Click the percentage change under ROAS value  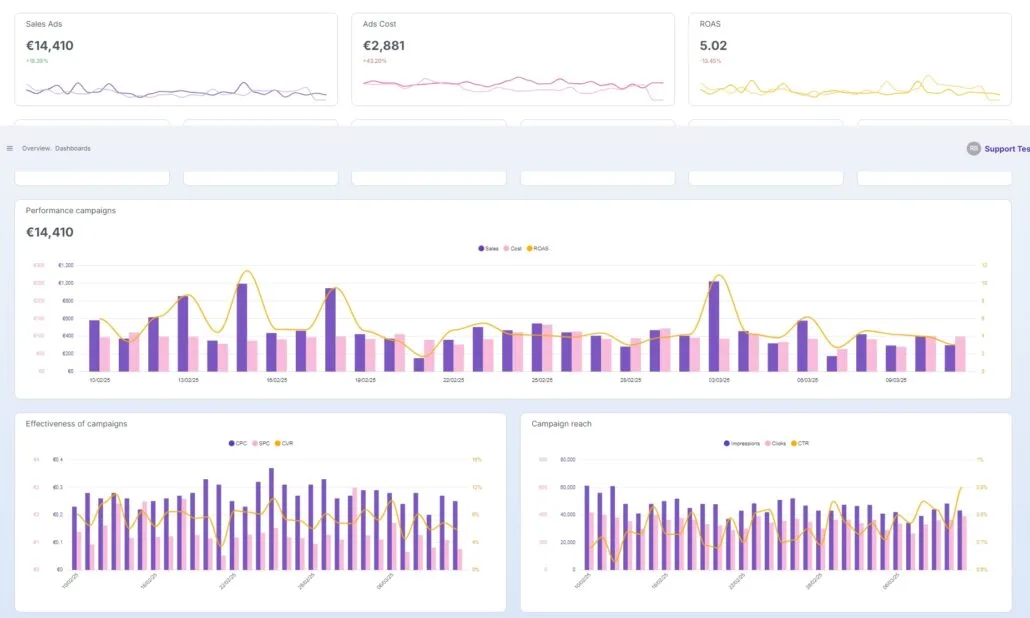[x=711, y=61]
